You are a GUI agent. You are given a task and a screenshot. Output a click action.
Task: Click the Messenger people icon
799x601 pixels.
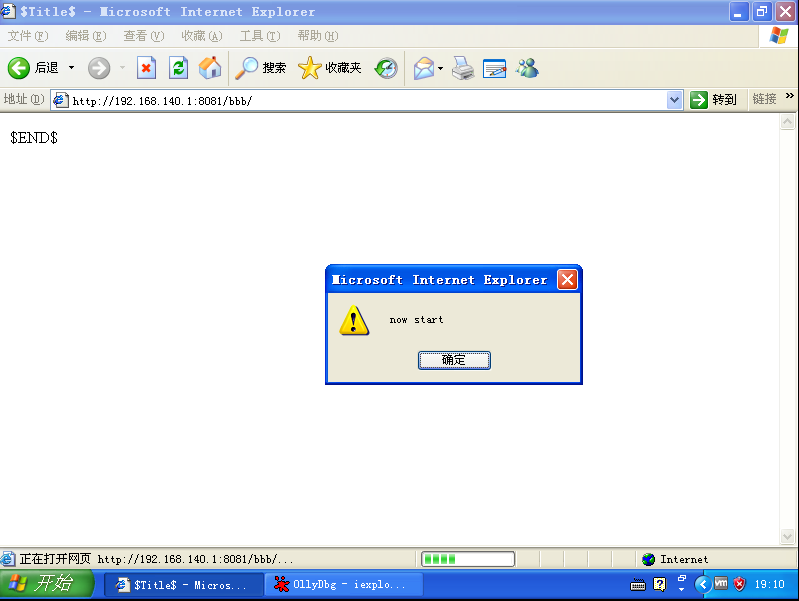pyautogui.click(x=527, y=68)
